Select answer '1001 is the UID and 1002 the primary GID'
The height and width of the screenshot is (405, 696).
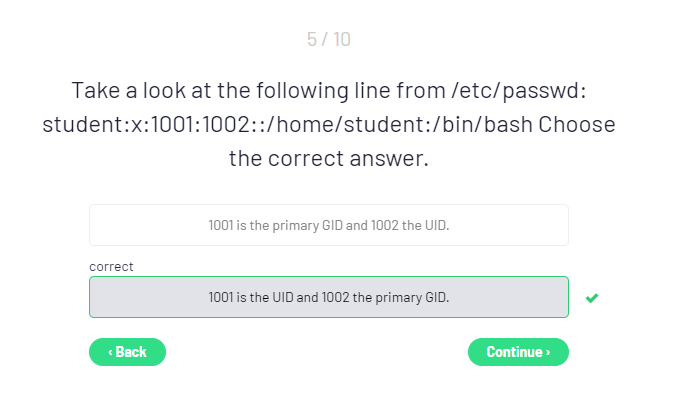328,297
